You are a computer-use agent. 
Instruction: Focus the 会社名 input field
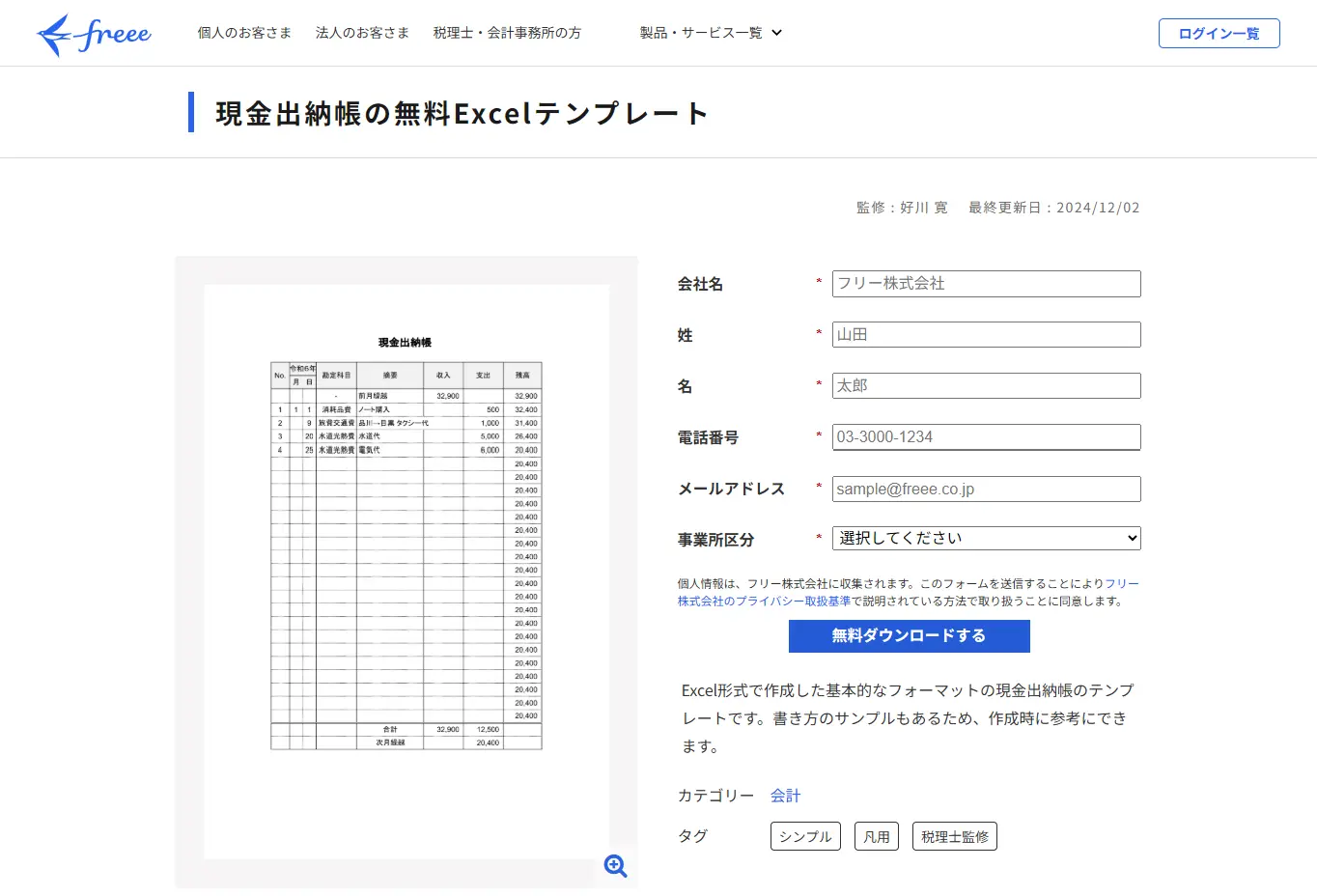coord(986,284)
